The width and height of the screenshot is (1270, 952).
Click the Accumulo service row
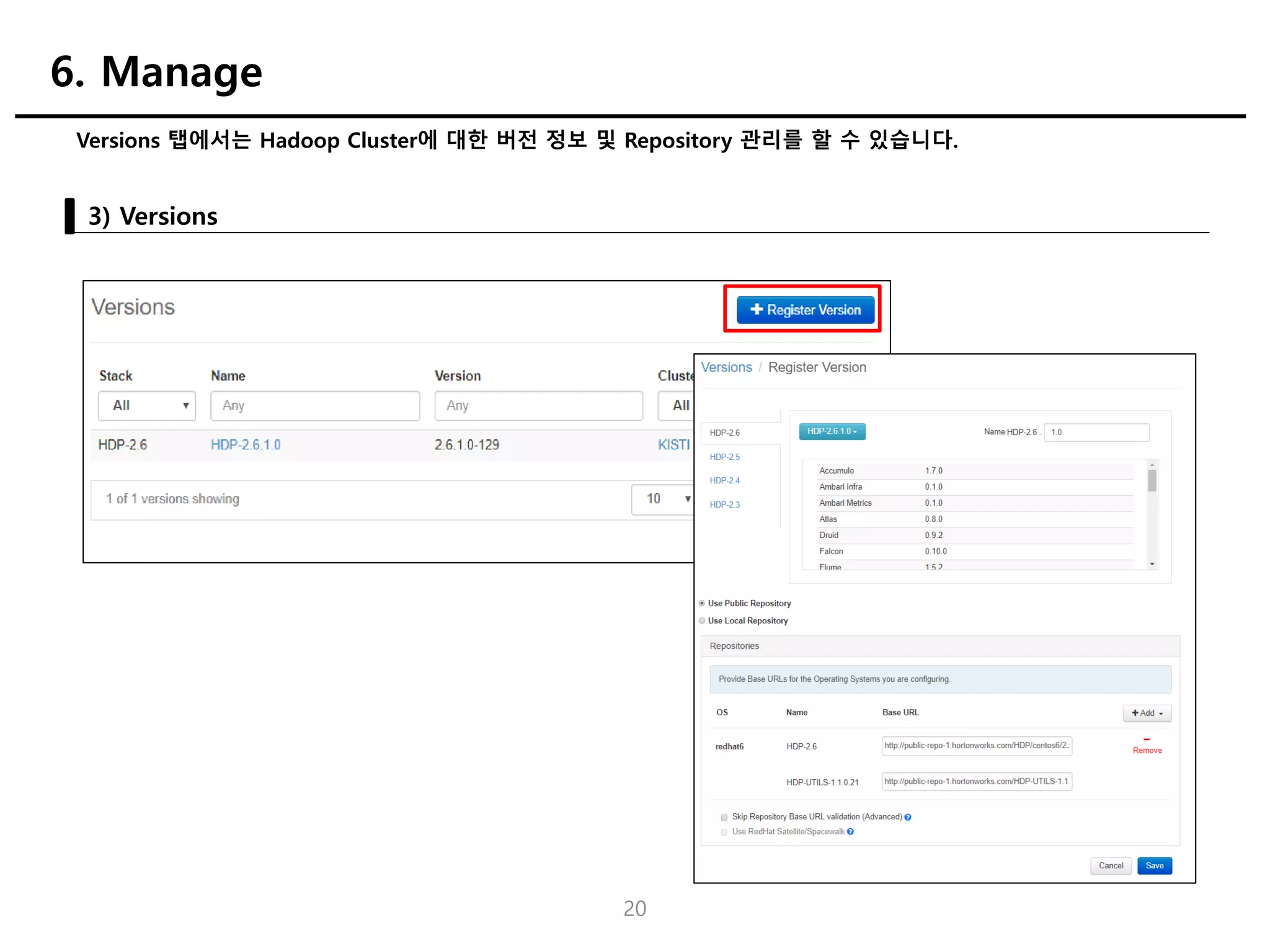(x=974, y=471)
